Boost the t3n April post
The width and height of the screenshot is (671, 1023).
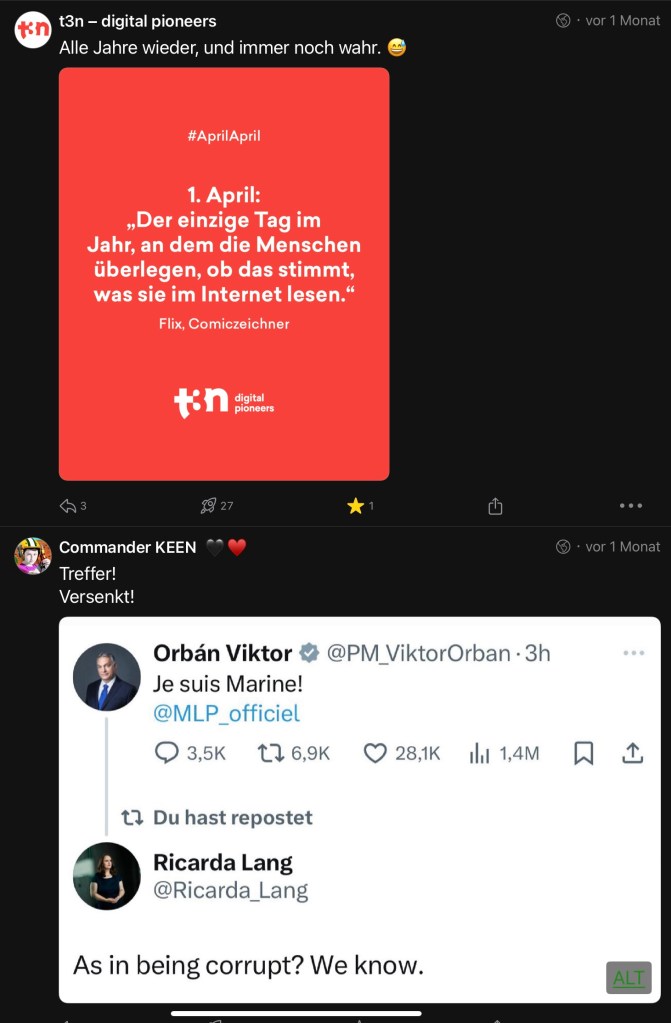point(209,506)
